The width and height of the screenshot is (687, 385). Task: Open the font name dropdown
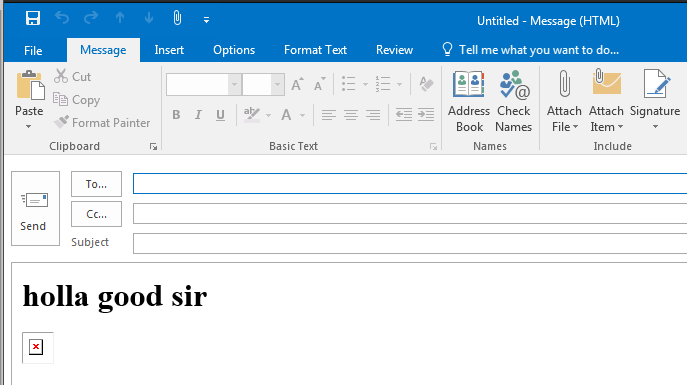[x=234, y=85]
